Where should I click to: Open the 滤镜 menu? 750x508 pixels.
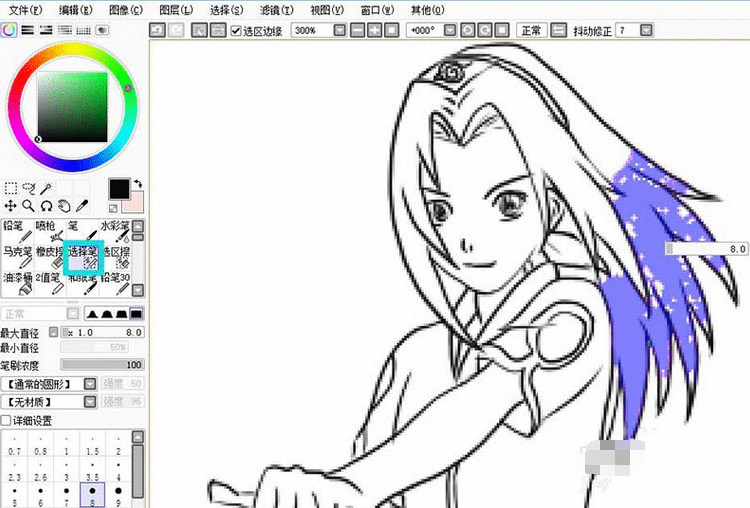point(272,9)
